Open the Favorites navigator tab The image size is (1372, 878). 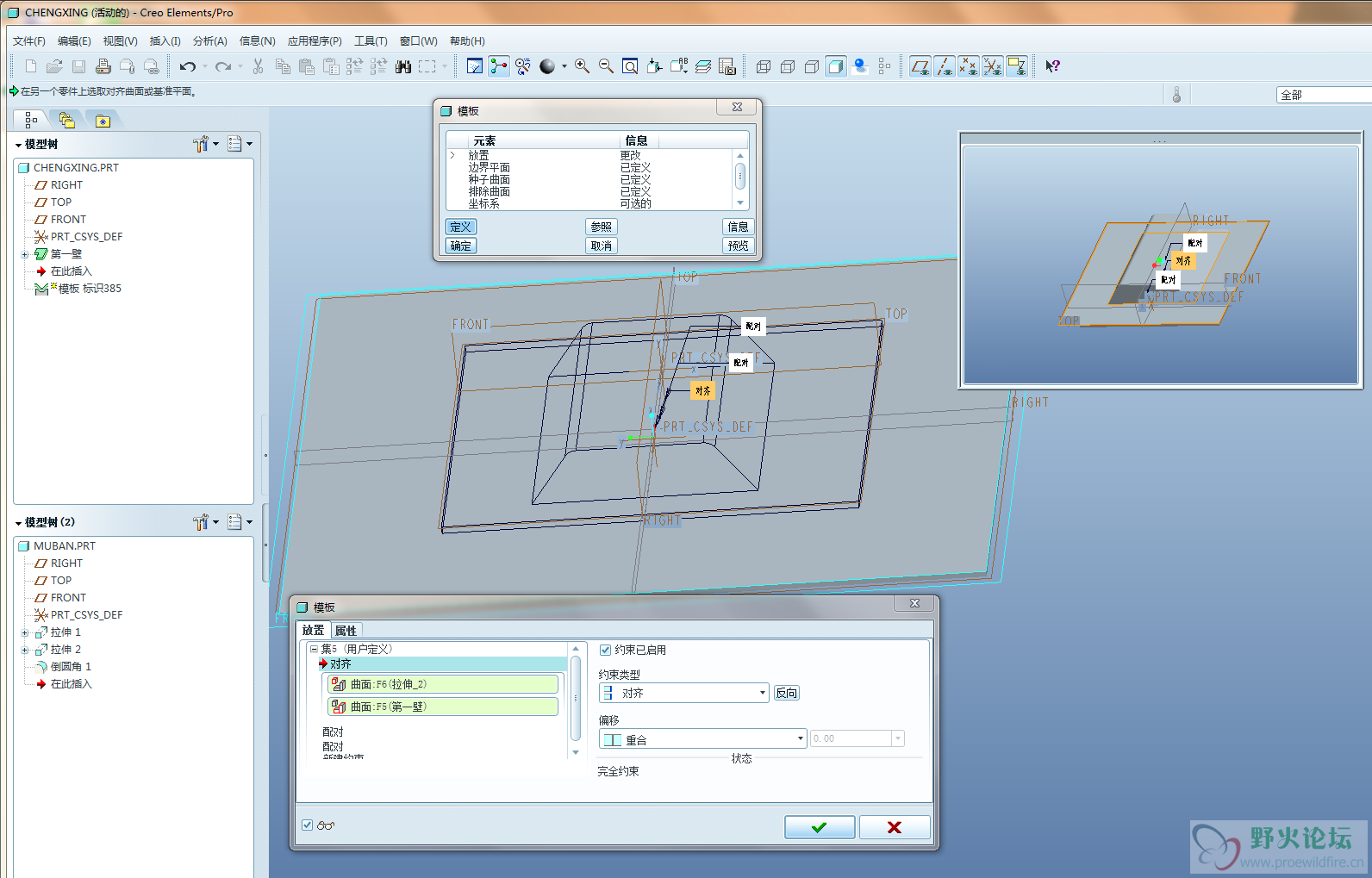pyautogui.click(x=103, y=121)
